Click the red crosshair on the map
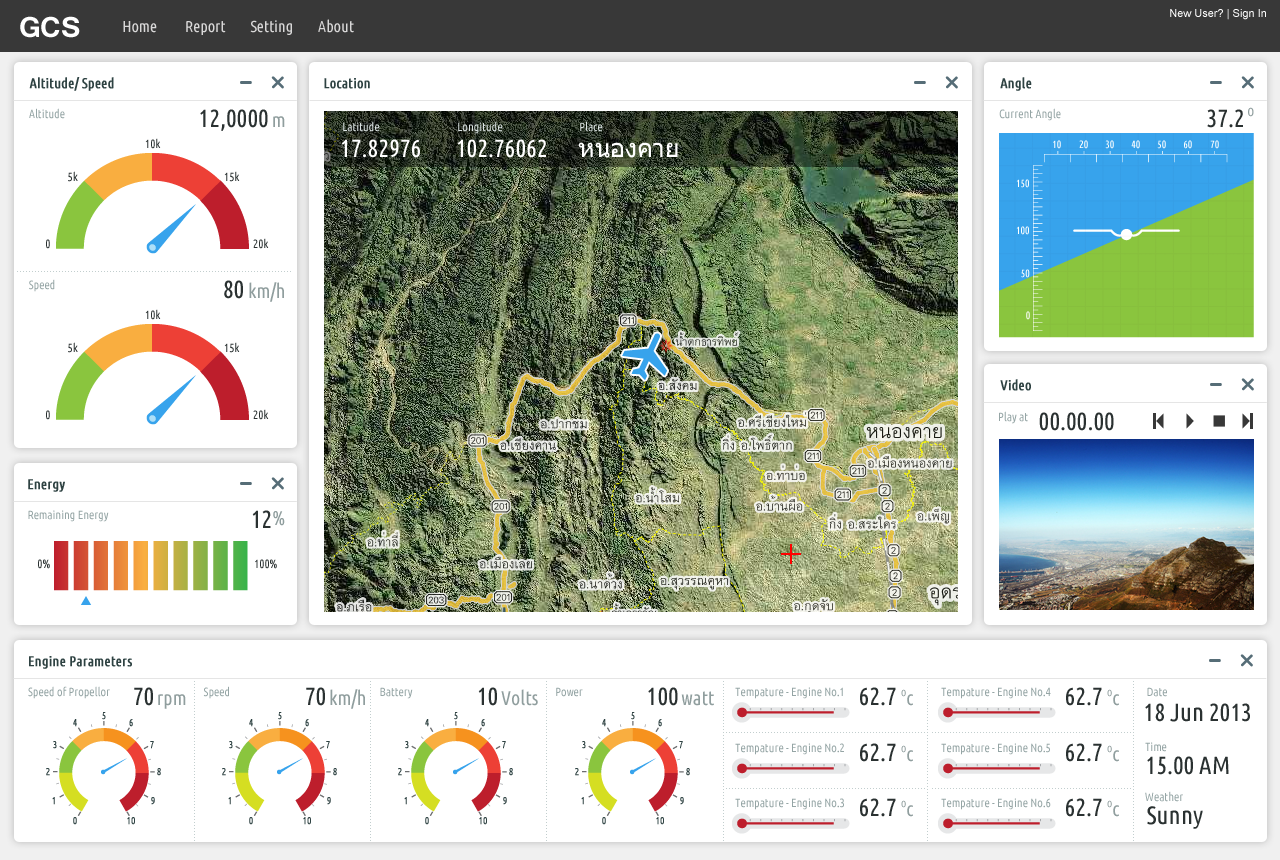 click(x=791, y=553)
